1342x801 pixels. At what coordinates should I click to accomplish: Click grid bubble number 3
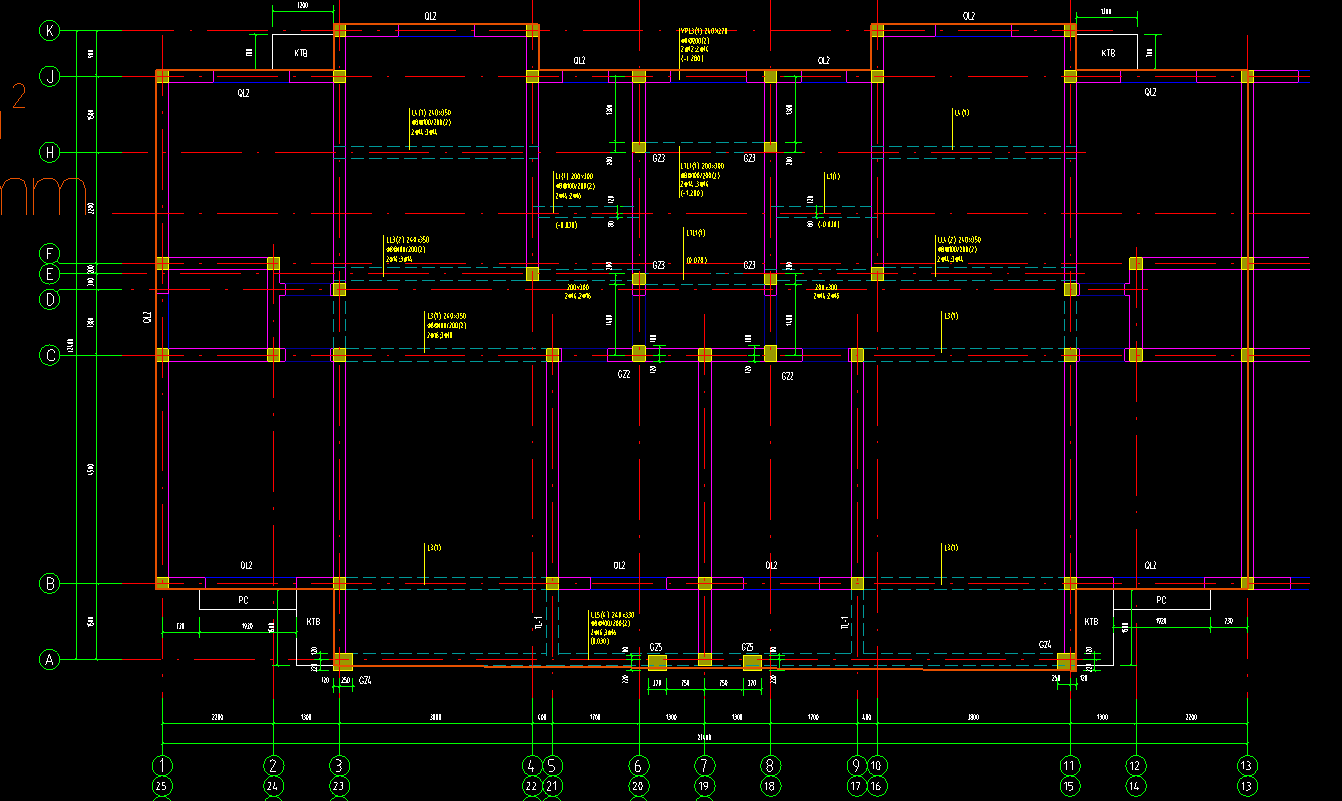click(339, 765)
